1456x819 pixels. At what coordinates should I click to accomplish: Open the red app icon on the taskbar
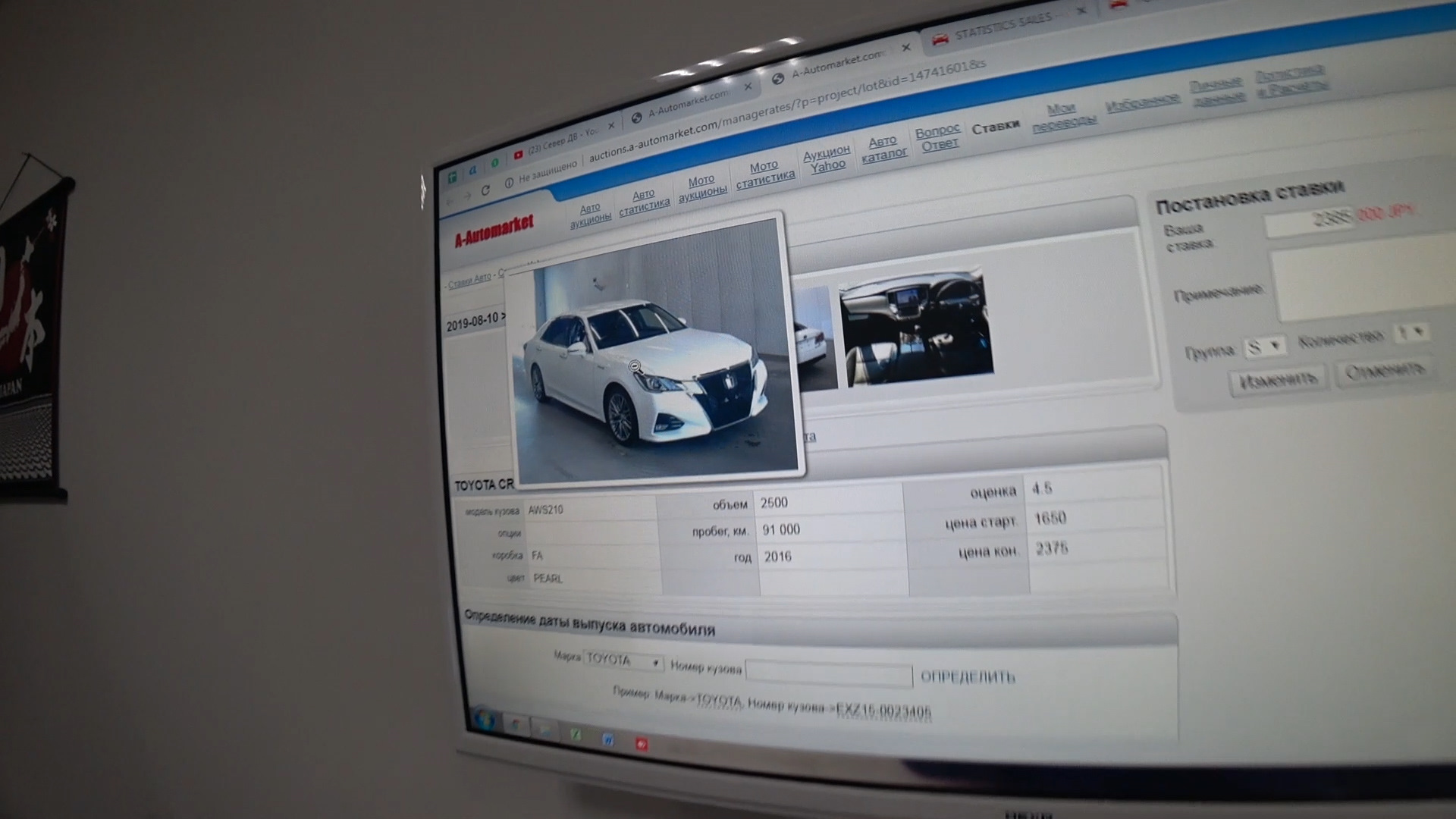[642, 744]
